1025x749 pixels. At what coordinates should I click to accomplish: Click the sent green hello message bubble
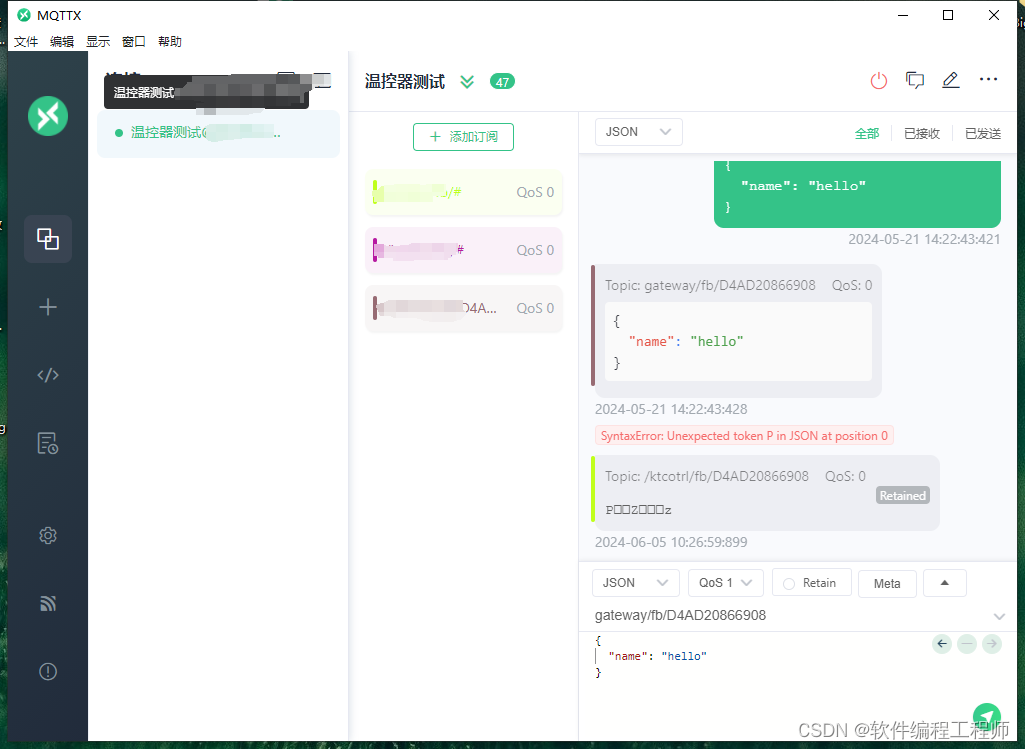[x=857, y=193]
